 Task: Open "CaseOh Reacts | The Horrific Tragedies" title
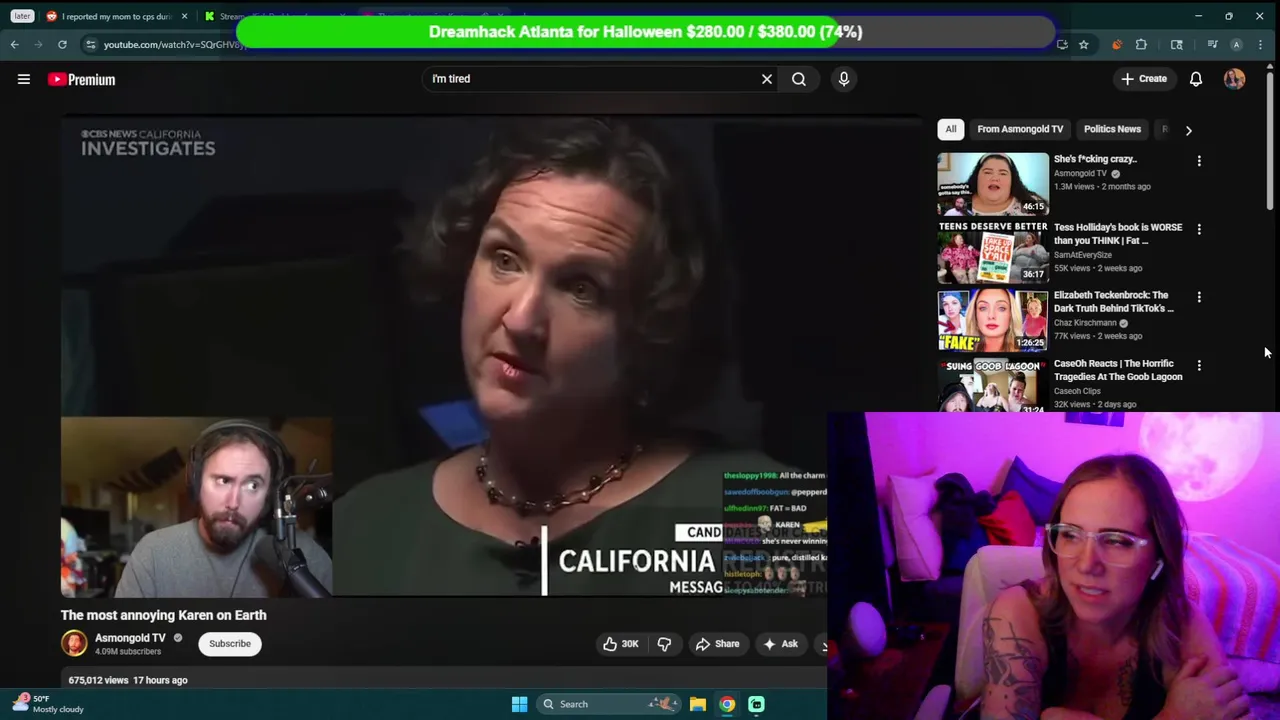tap(1118, 370)
